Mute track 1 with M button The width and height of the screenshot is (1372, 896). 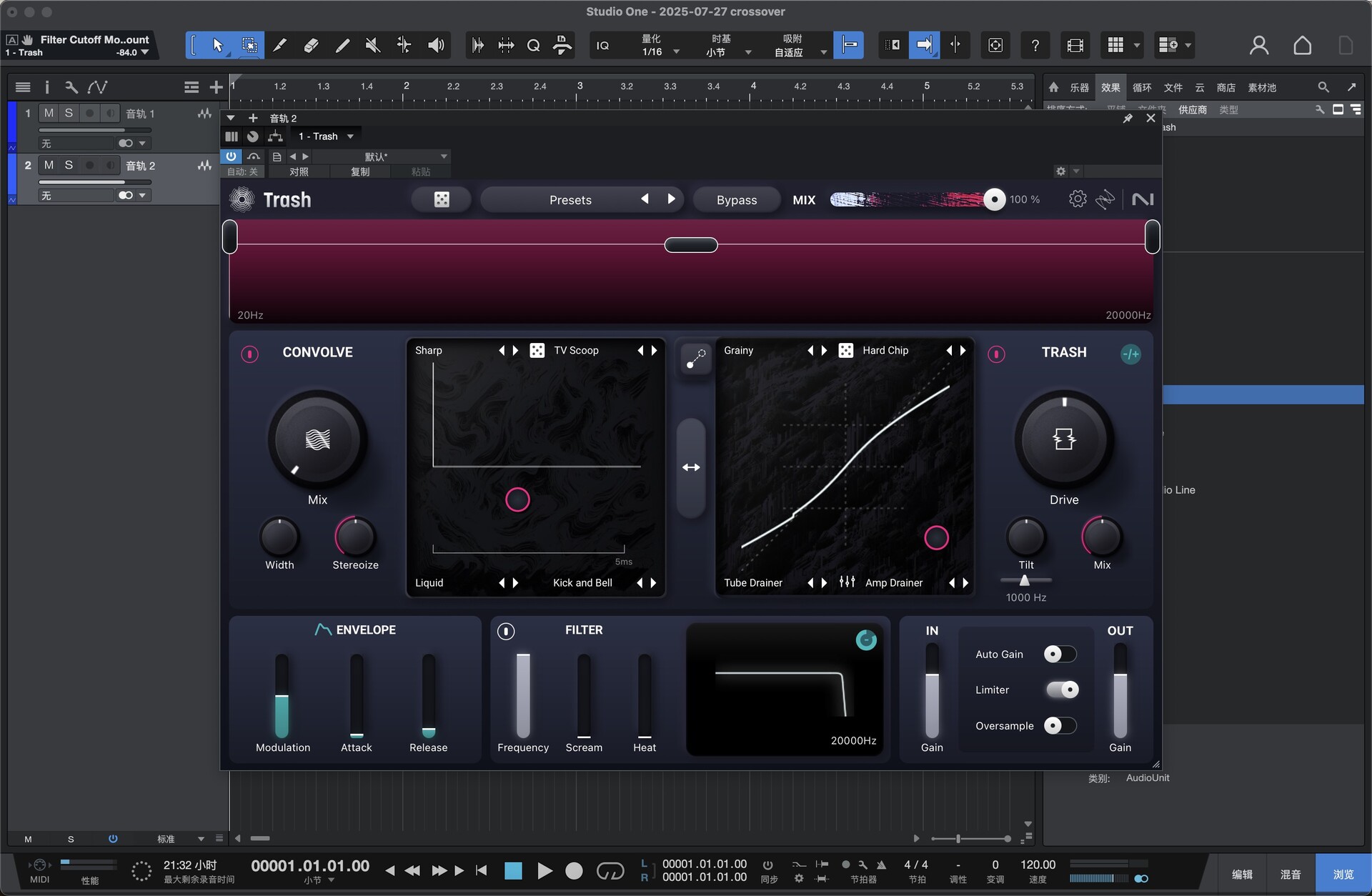49,113
